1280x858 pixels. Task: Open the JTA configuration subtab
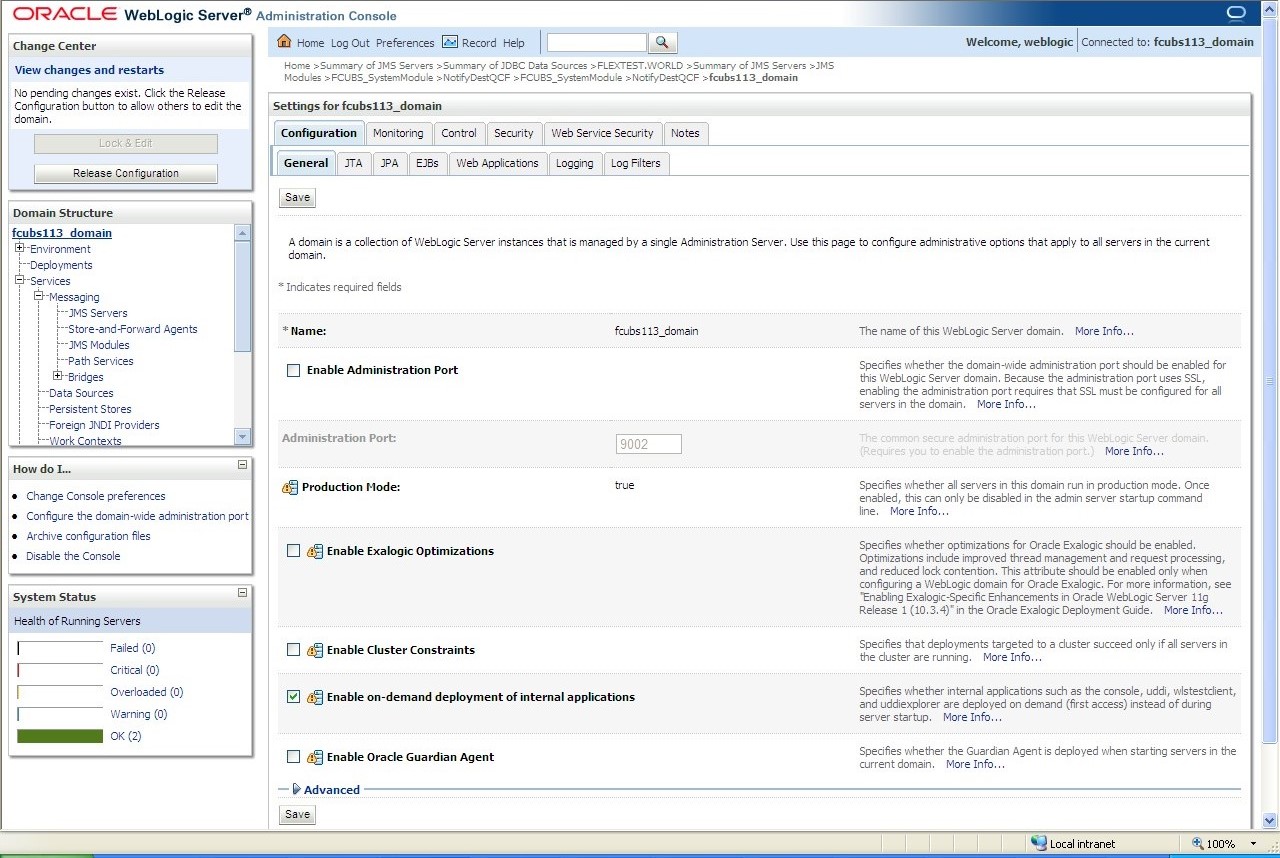(353, 163)
